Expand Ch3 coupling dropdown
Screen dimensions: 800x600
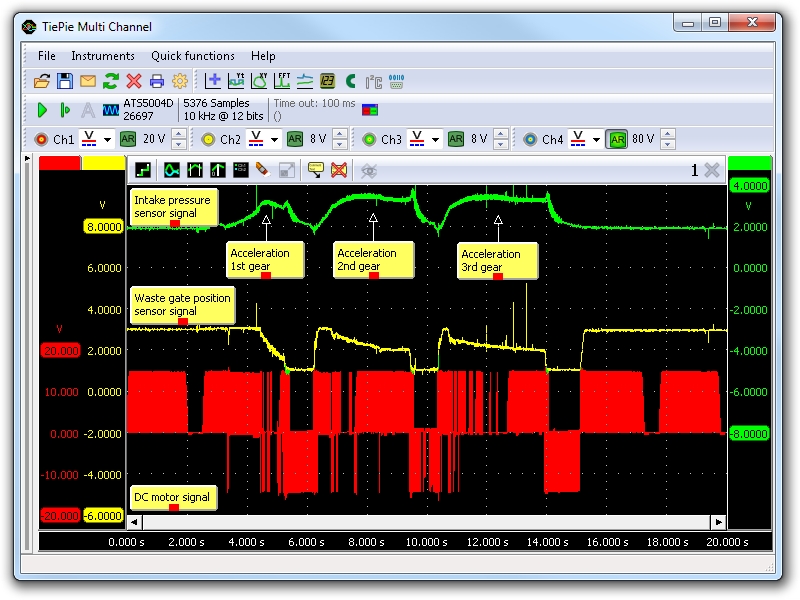[x=435, y=139]
